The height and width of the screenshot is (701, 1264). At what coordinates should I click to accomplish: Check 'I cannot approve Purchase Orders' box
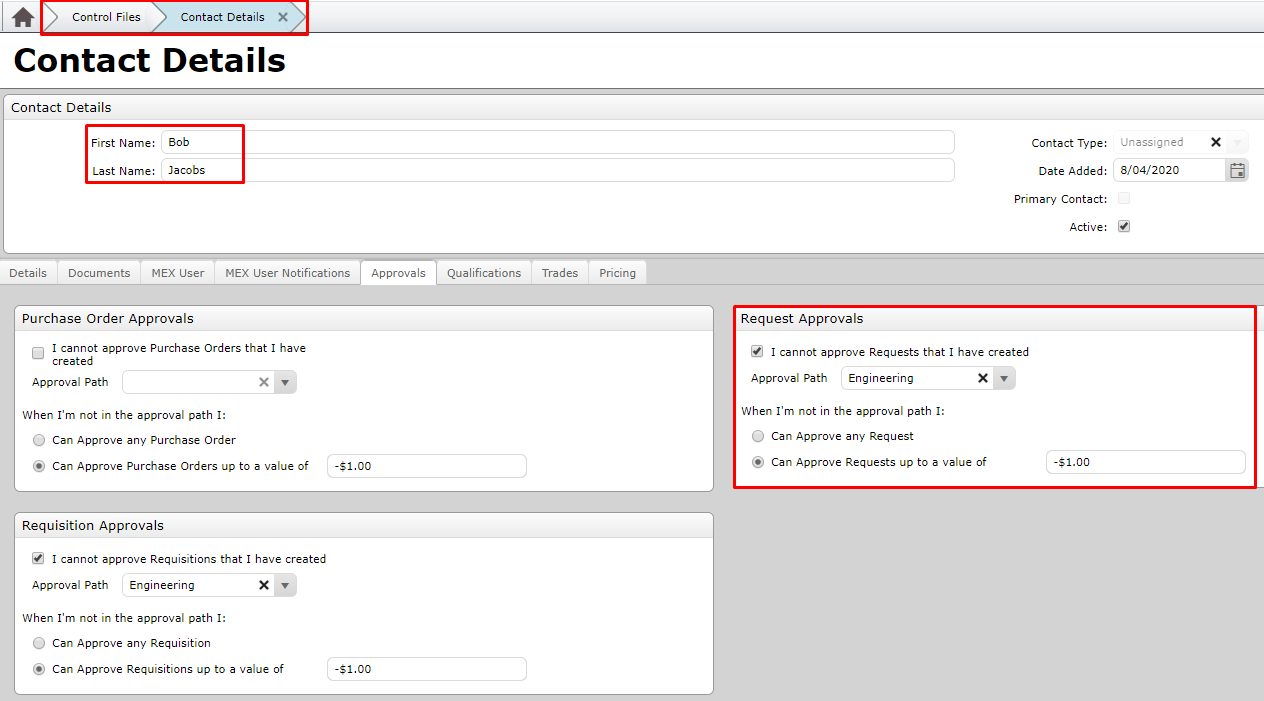click(38, 353)
